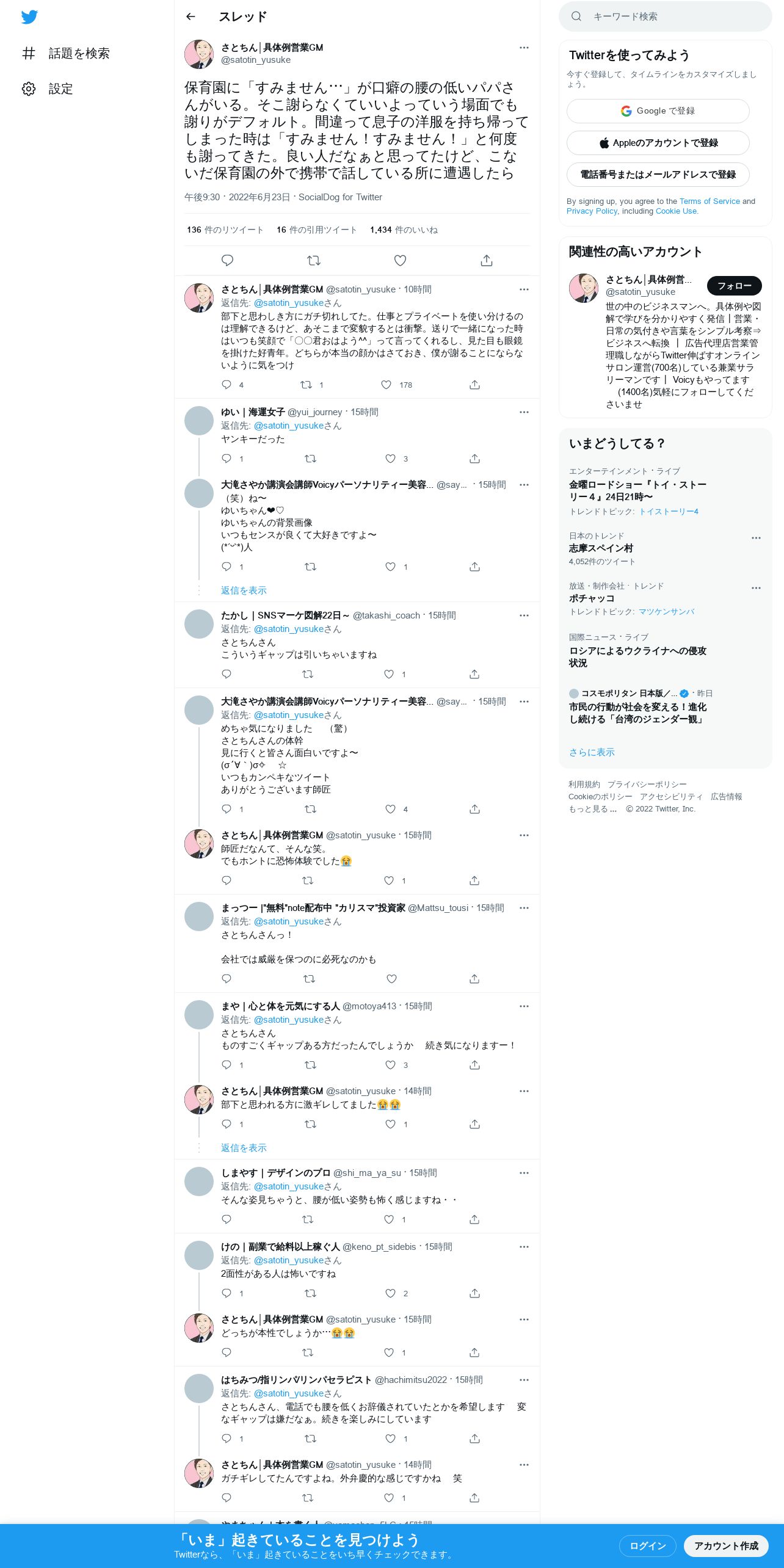Open the Terms of Service link

point(710,201)
